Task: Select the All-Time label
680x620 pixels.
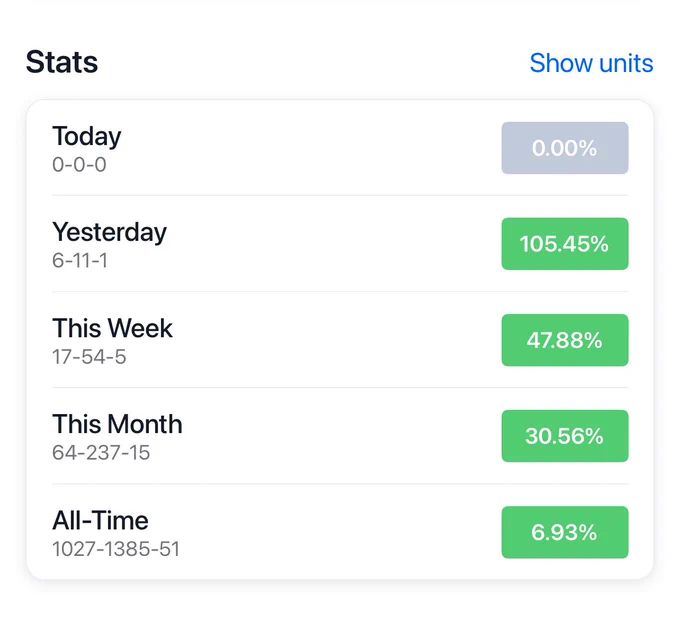Action: (100, 520)
